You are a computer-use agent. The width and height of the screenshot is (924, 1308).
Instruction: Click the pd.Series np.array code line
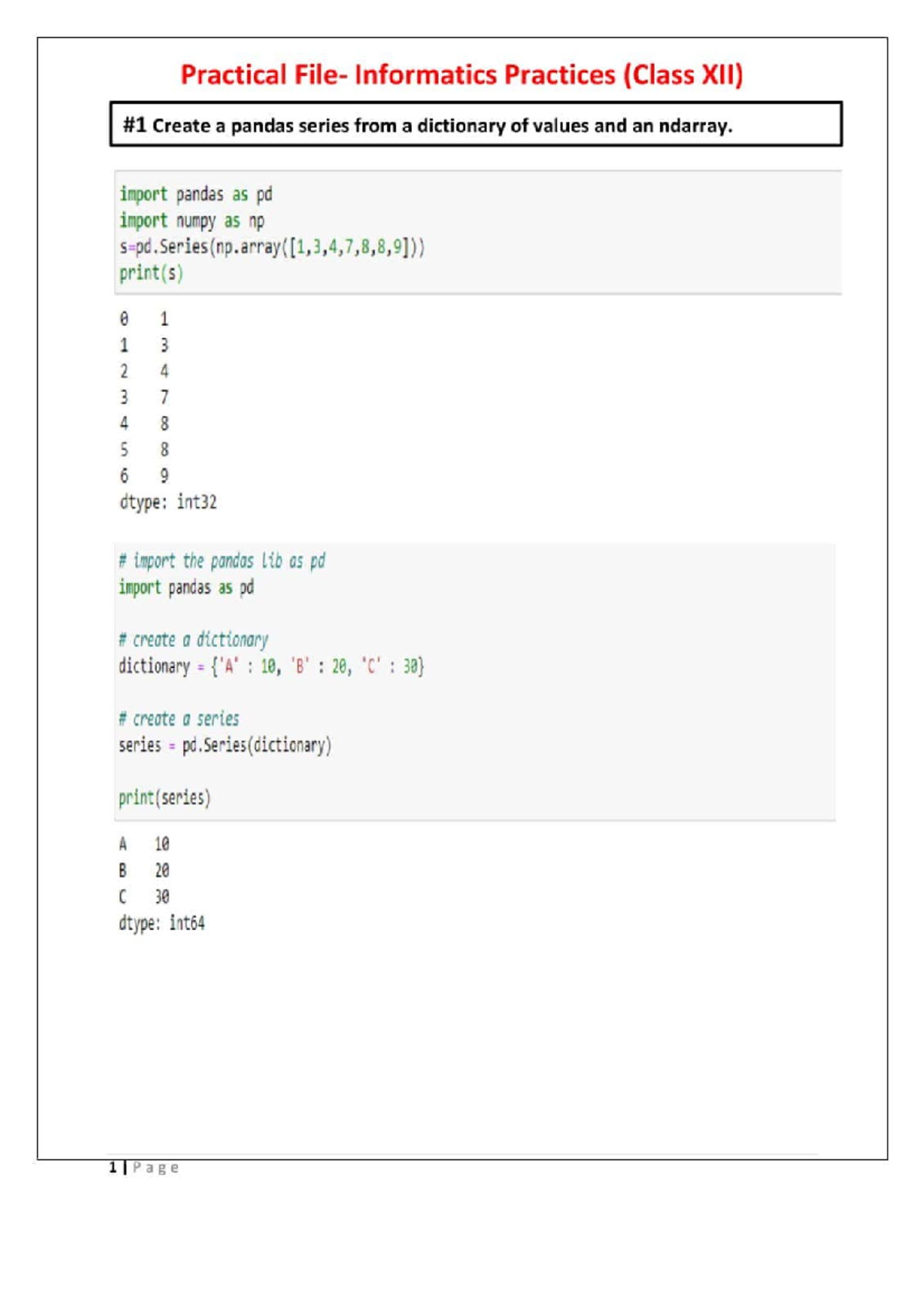tap(272, 247)
